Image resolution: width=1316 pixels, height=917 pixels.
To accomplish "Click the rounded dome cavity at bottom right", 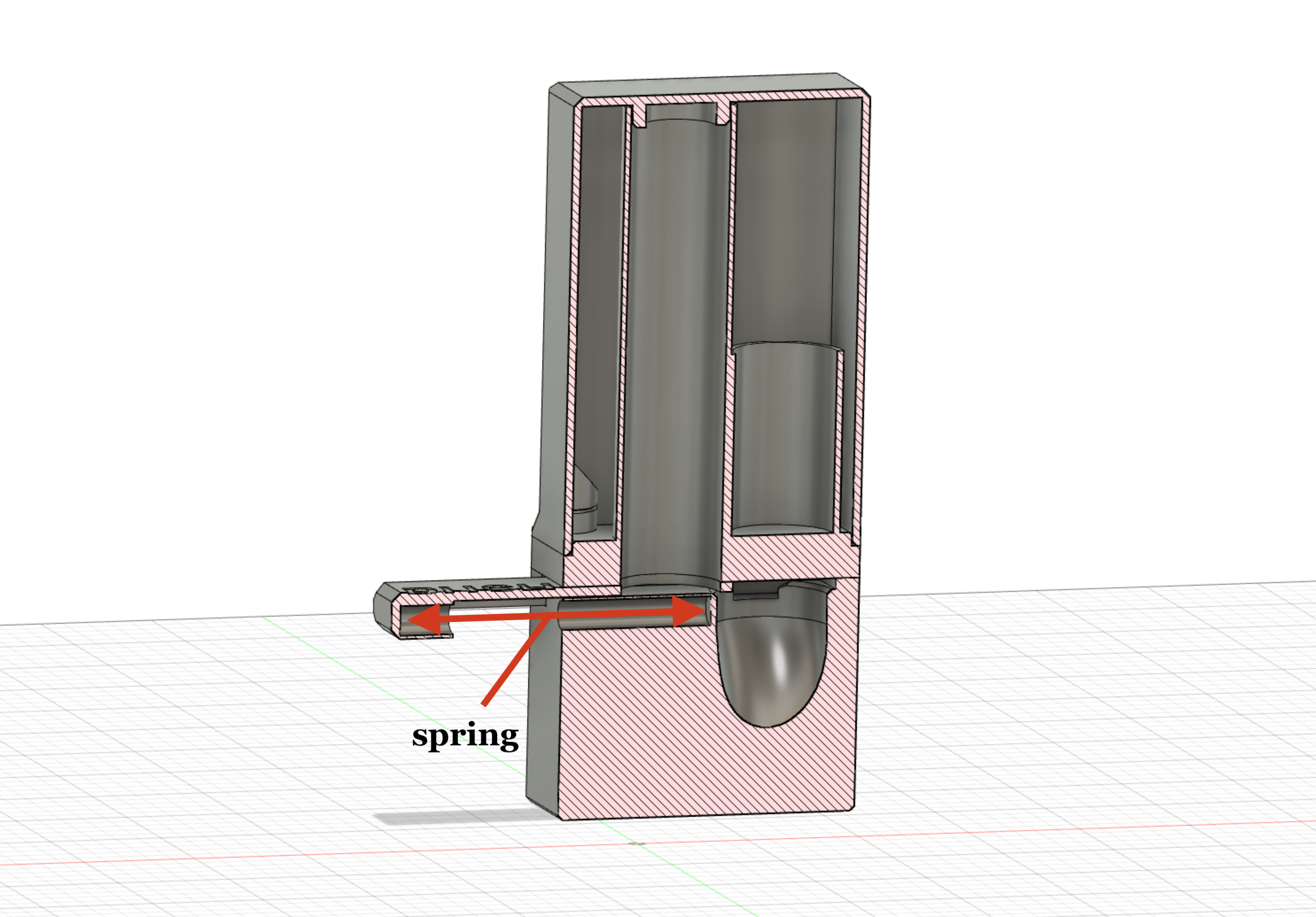I will tap(774, 676).
